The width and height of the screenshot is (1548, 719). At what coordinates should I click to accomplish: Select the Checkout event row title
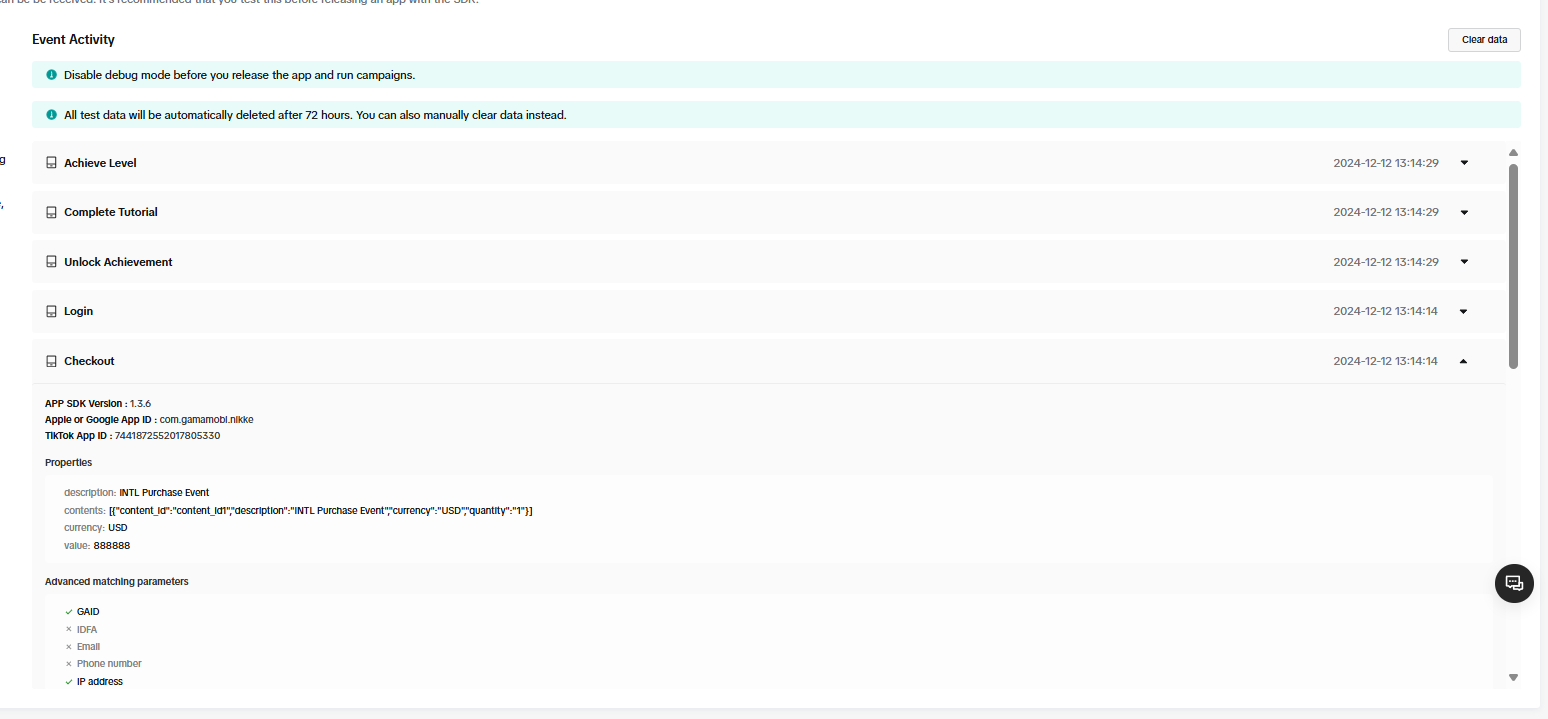89,361
